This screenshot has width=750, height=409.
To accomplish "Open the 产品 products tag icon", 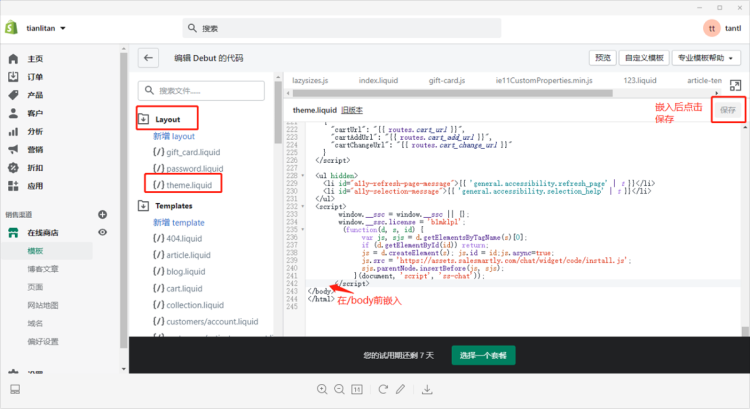I will pos(14,95).
